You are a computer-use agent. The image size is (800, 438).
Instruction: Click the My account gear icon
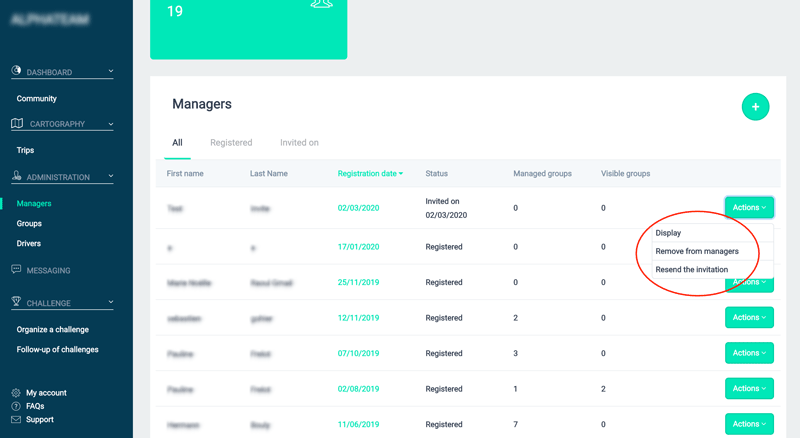[x=16, y=393]
